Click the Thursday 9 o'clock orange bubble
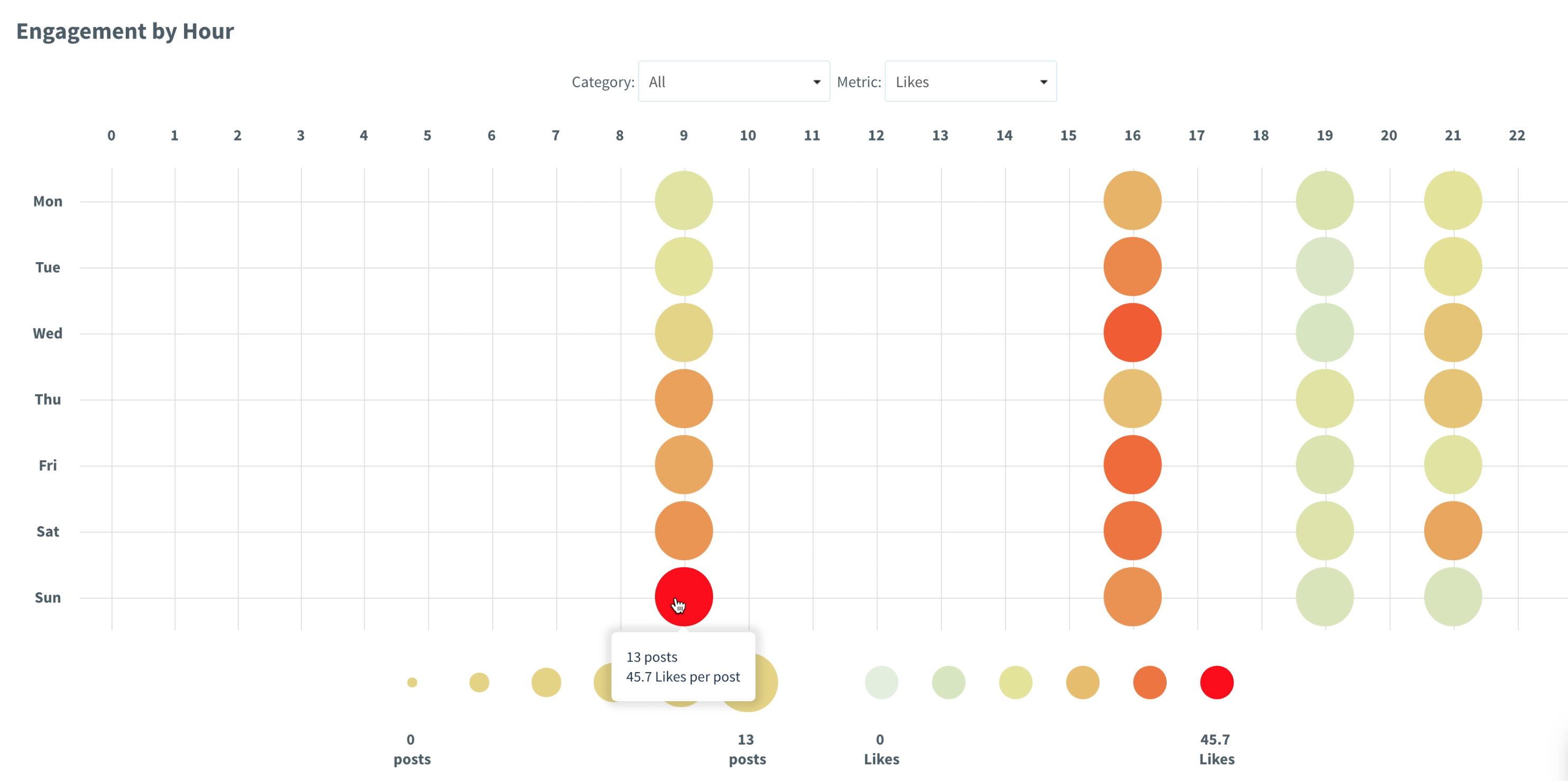This screenshot has height=781, width=1568. coord(684,399)
